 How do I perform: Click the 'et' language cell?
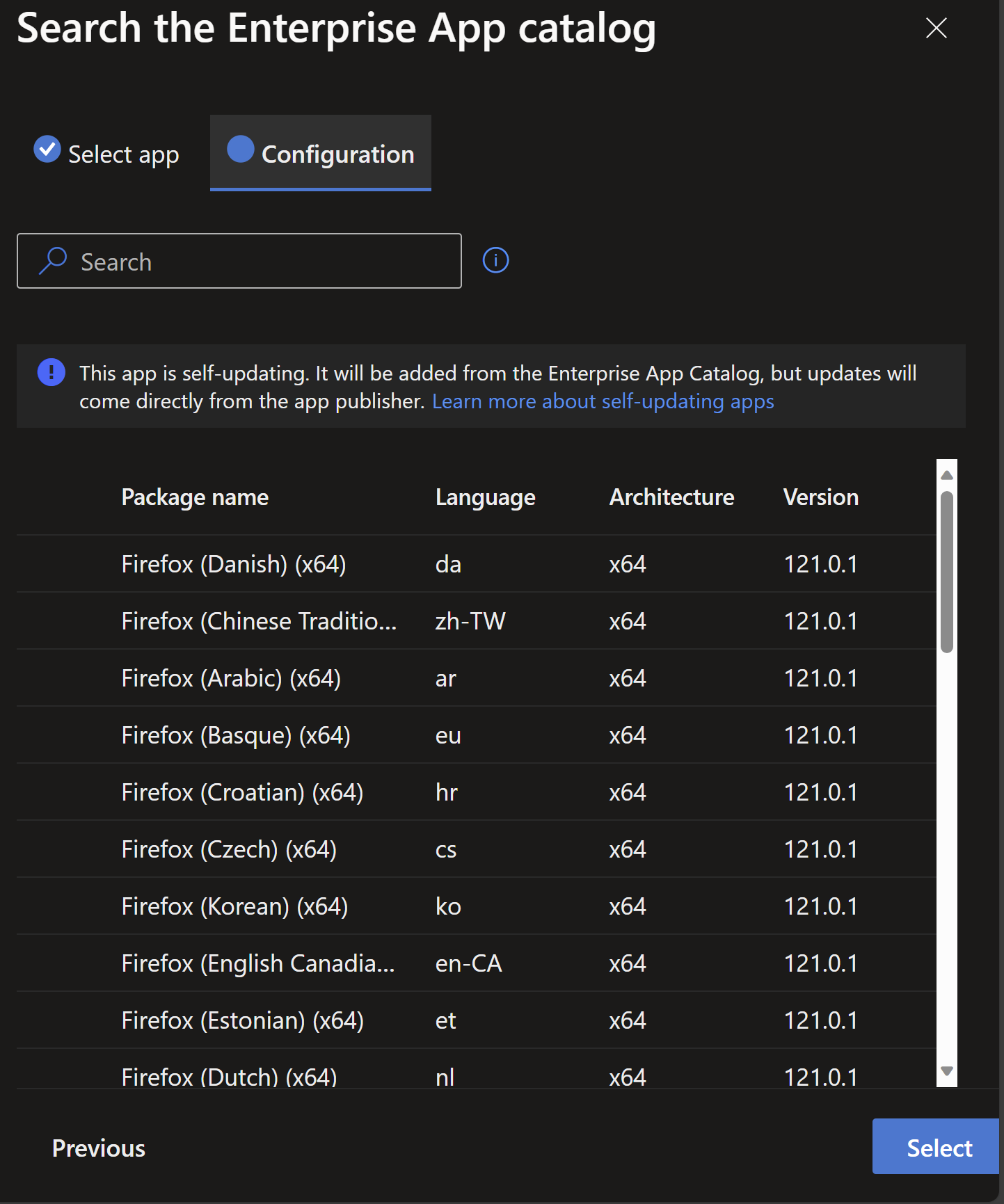(445, 1020)
